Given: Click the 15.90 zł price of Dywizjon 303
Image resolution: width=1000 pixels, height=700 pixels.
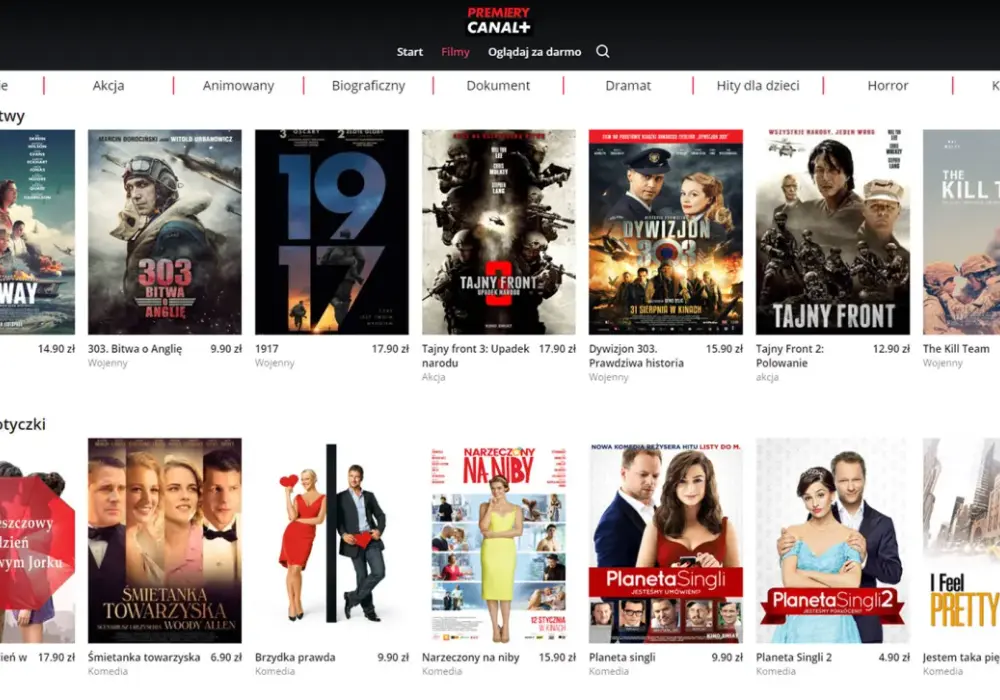Looking at the screenshot, I should click(724, 349).
